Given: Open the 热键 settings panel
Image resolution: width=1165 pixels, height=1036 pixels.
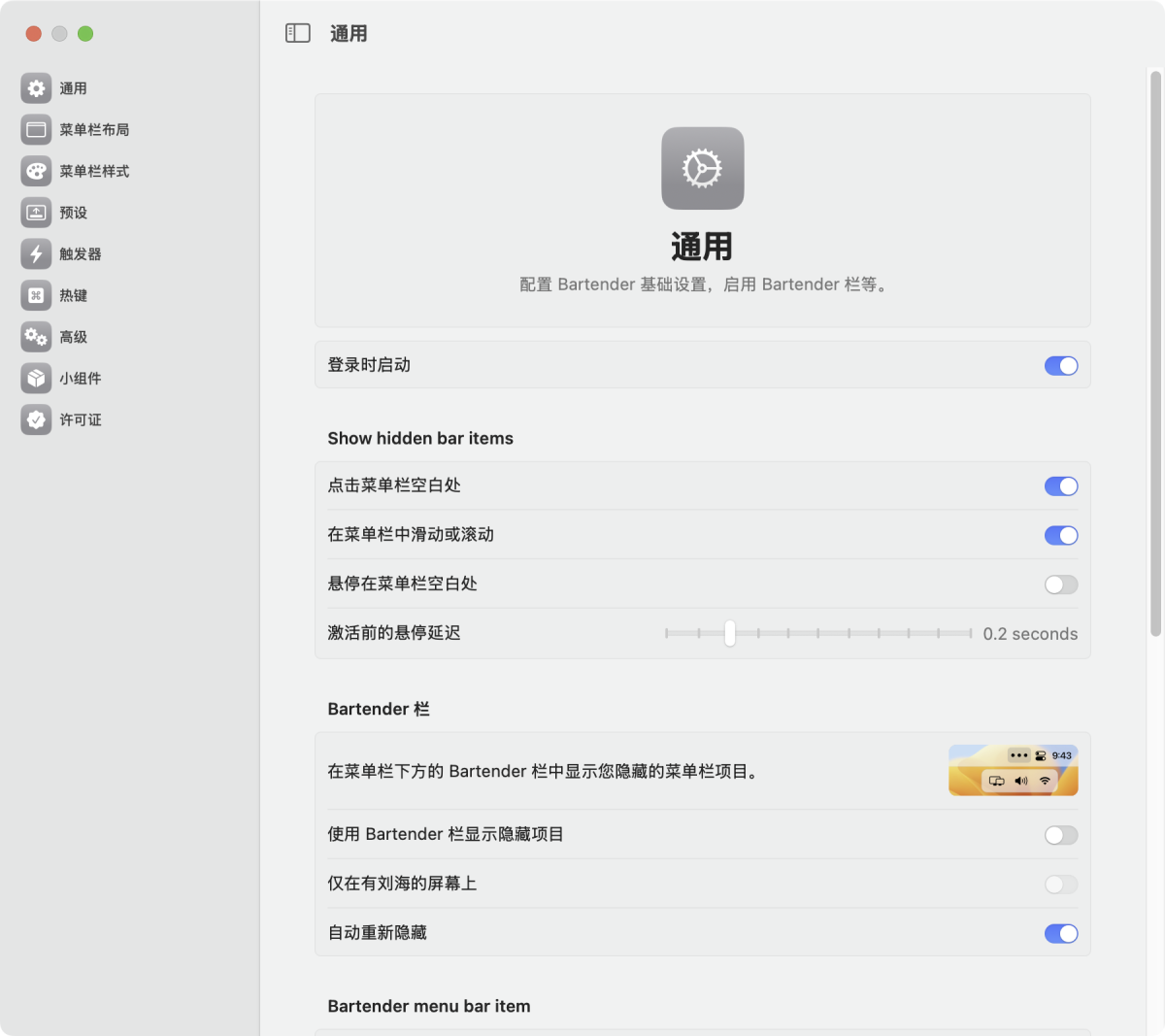Looking at the screenshot, I should pos(35,295).
